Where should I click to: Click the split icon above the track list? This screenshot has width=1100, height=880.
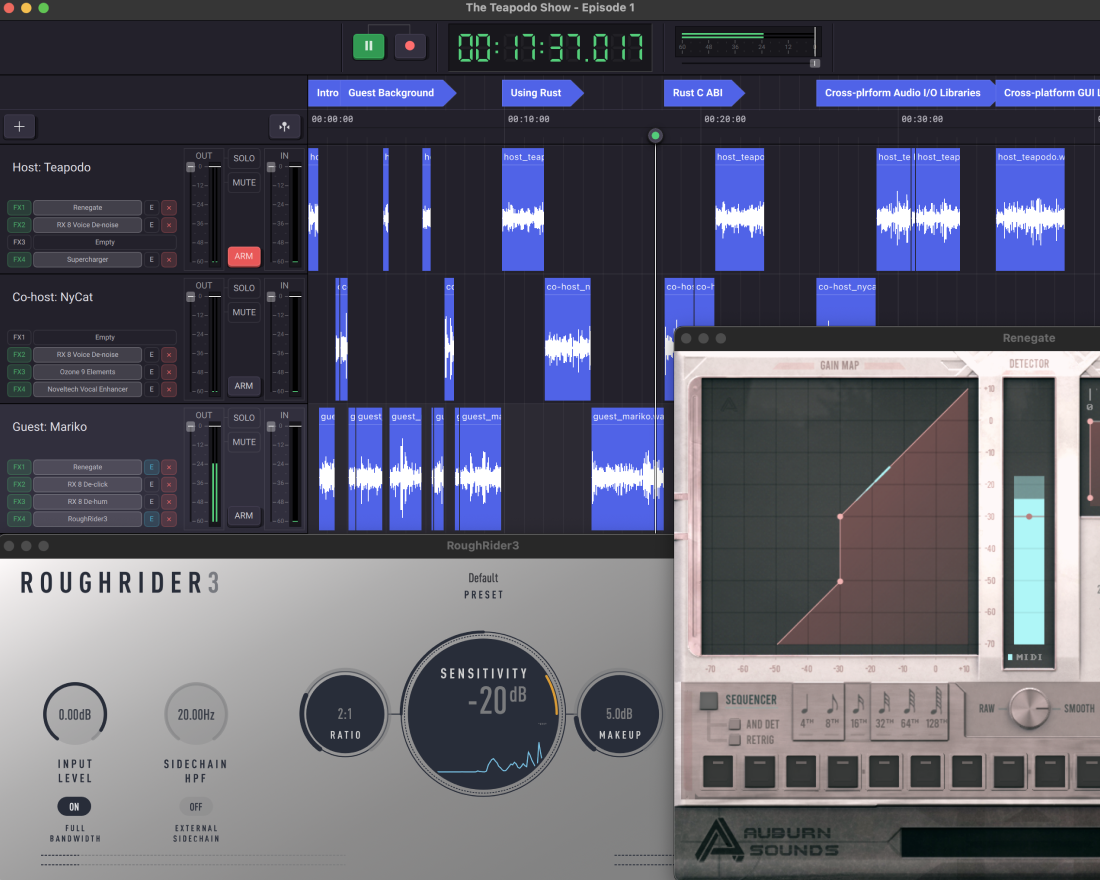coord(285,127)
